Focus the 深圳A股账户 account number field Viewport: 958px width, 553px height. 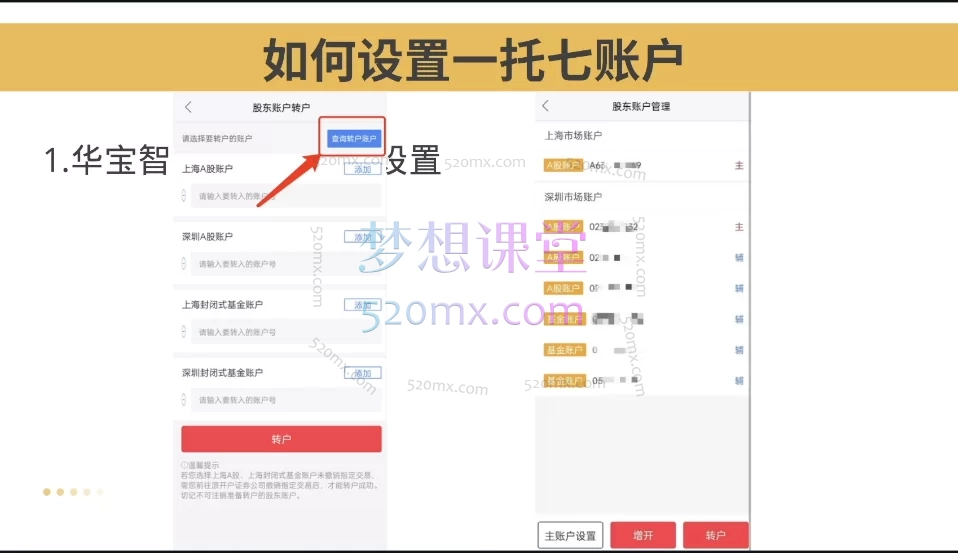(x=286, y=264)
